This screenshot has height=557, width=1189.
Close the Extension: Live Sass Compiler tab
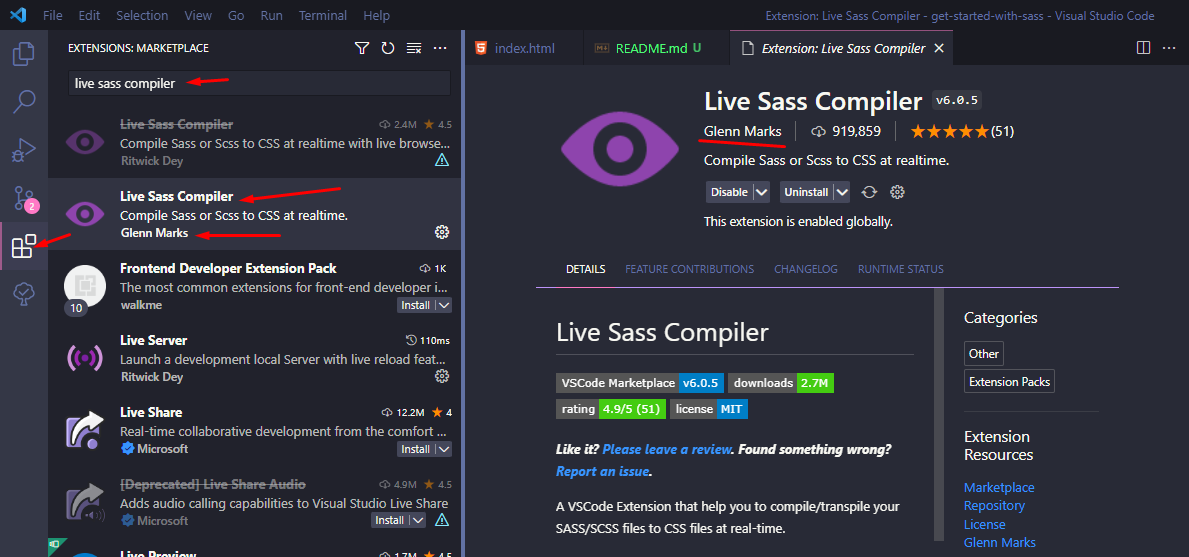click(938, 49)
